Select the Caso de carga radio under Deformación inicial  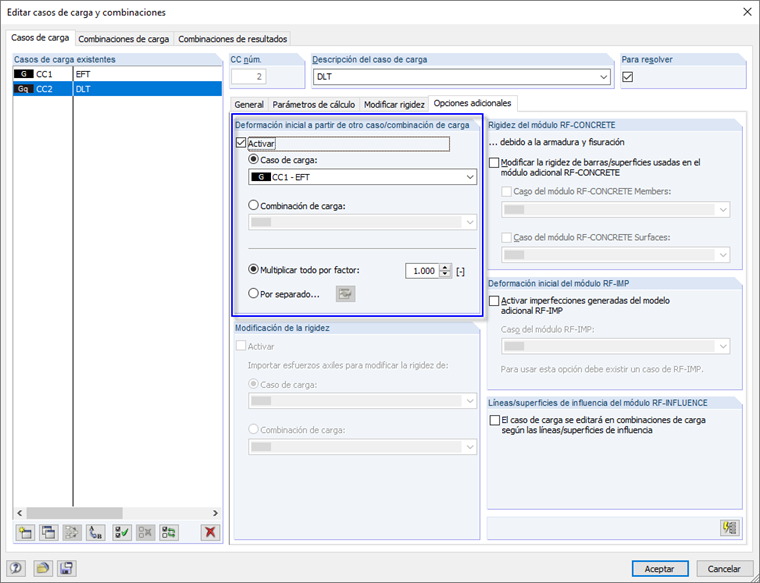click(x=253, y=159)
